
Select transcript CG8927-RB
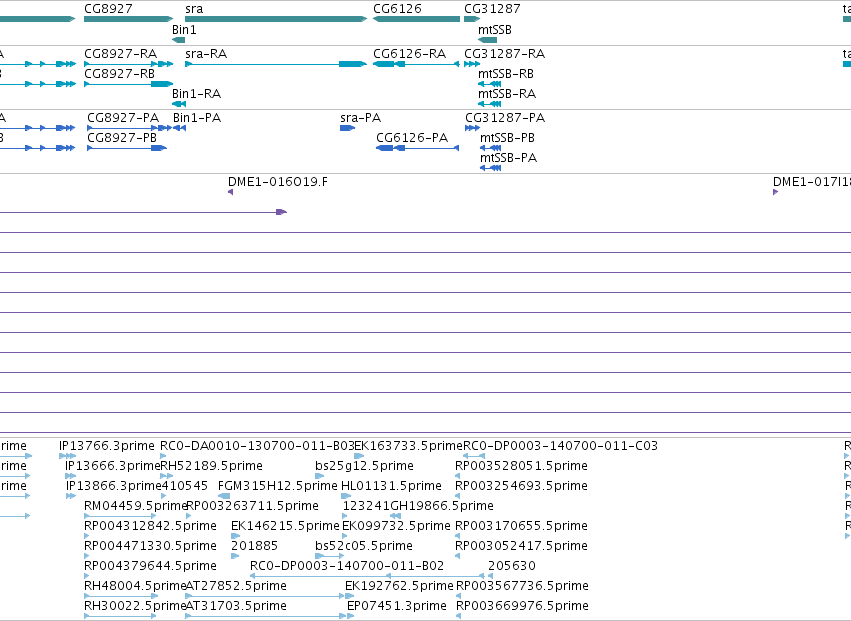(x=129, y=84)
